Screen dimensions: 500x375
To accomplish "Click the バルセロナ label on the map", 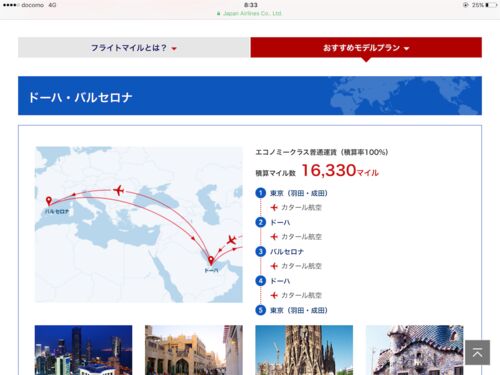I will coord(57,211).
